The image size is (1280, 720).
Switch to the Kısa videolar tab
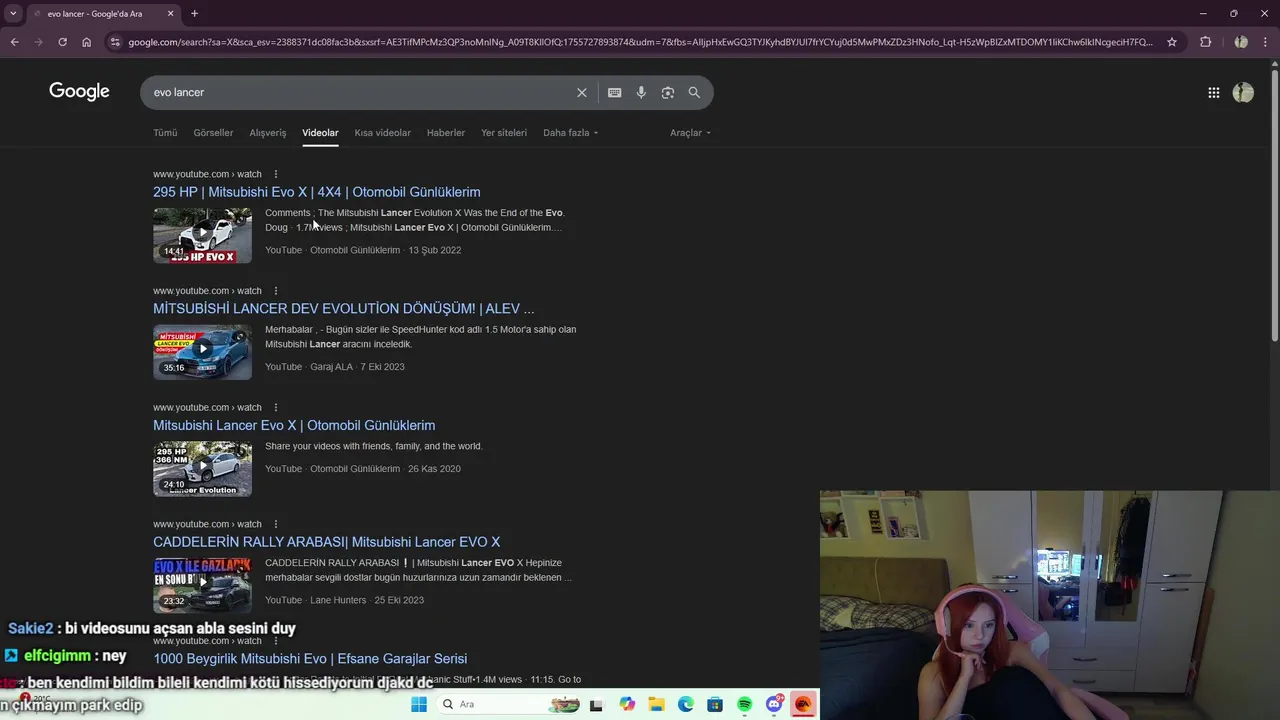point(382,132)
